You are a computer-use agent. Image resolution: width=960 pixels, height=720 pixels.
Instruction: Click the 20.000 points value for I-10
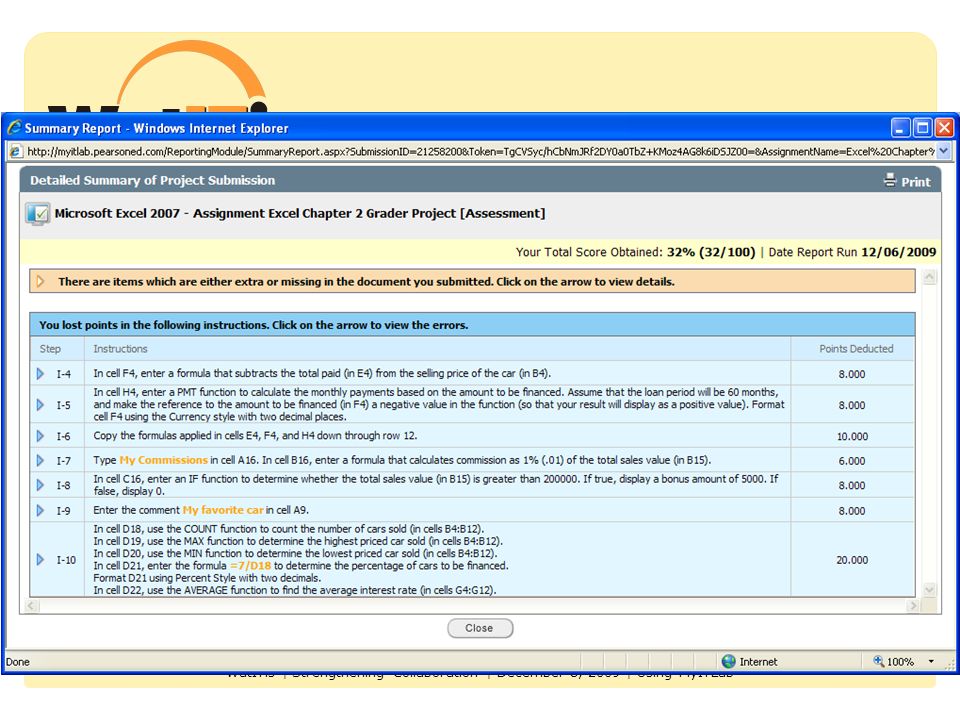[852, 560]
